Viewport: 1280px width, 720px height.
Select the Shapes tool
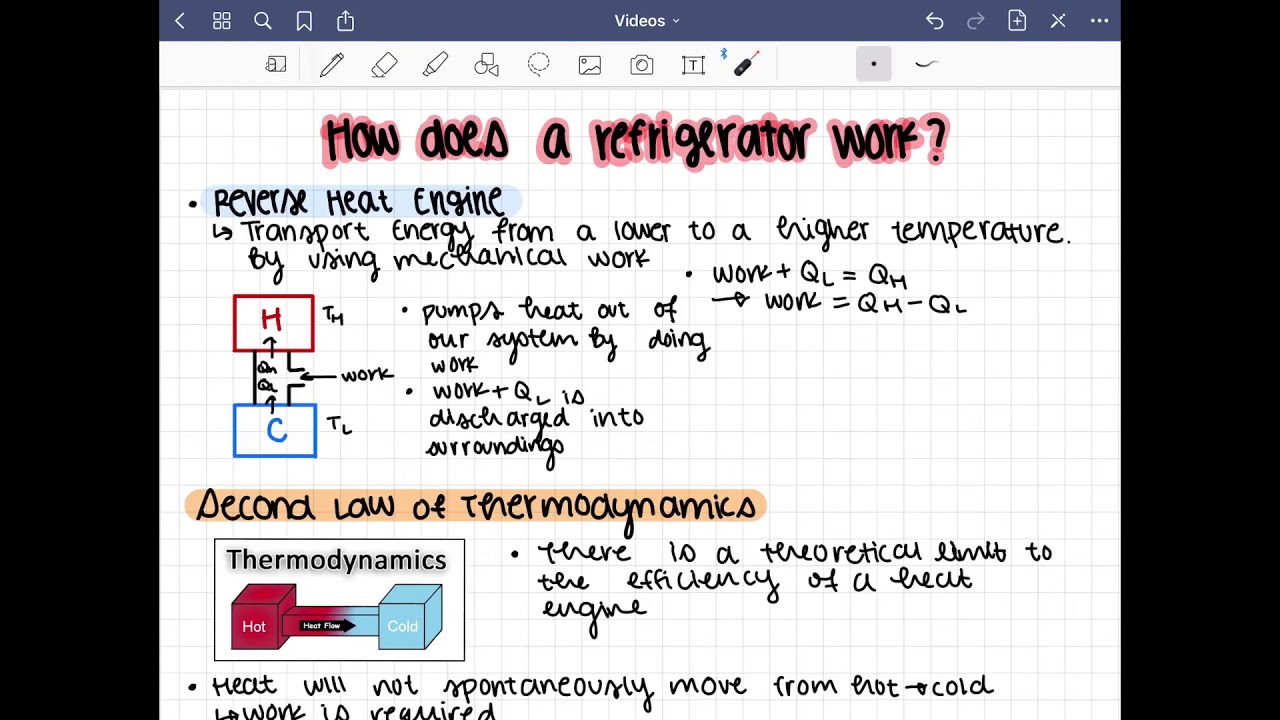pyautogui.click(x=487, y=65)
